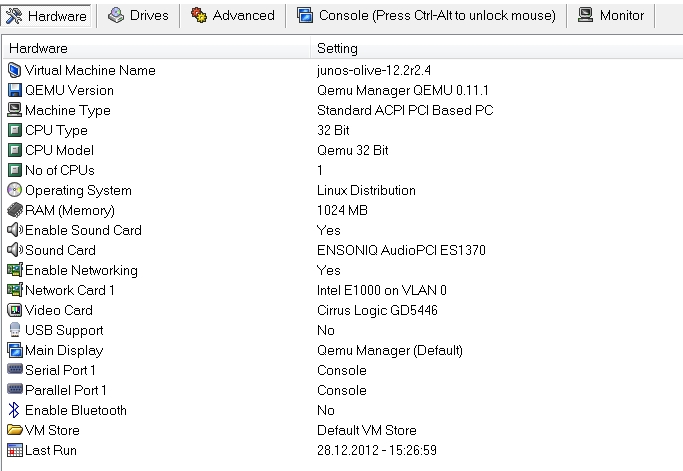Image resolution: width=683 pixels, height=471 pixels.
Task: Switch to the Hardware tab
Action: [x=46, y=16]
